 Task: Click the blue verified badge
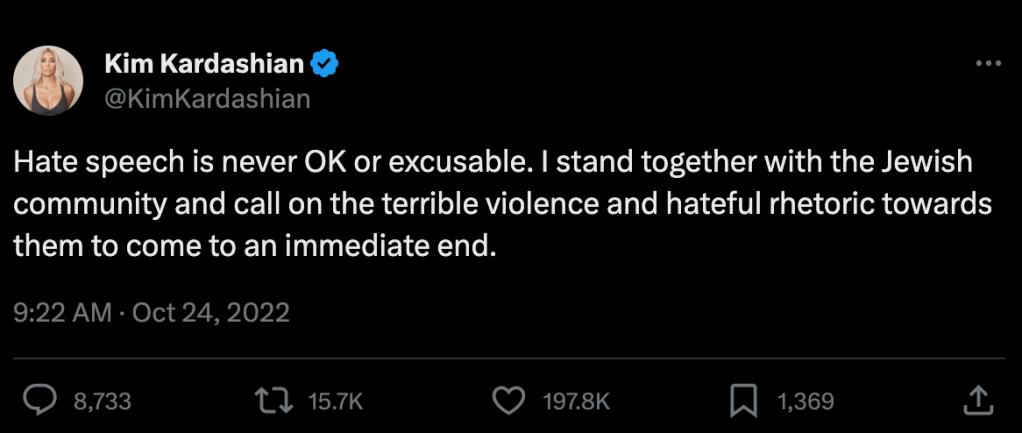coord(326,65)
